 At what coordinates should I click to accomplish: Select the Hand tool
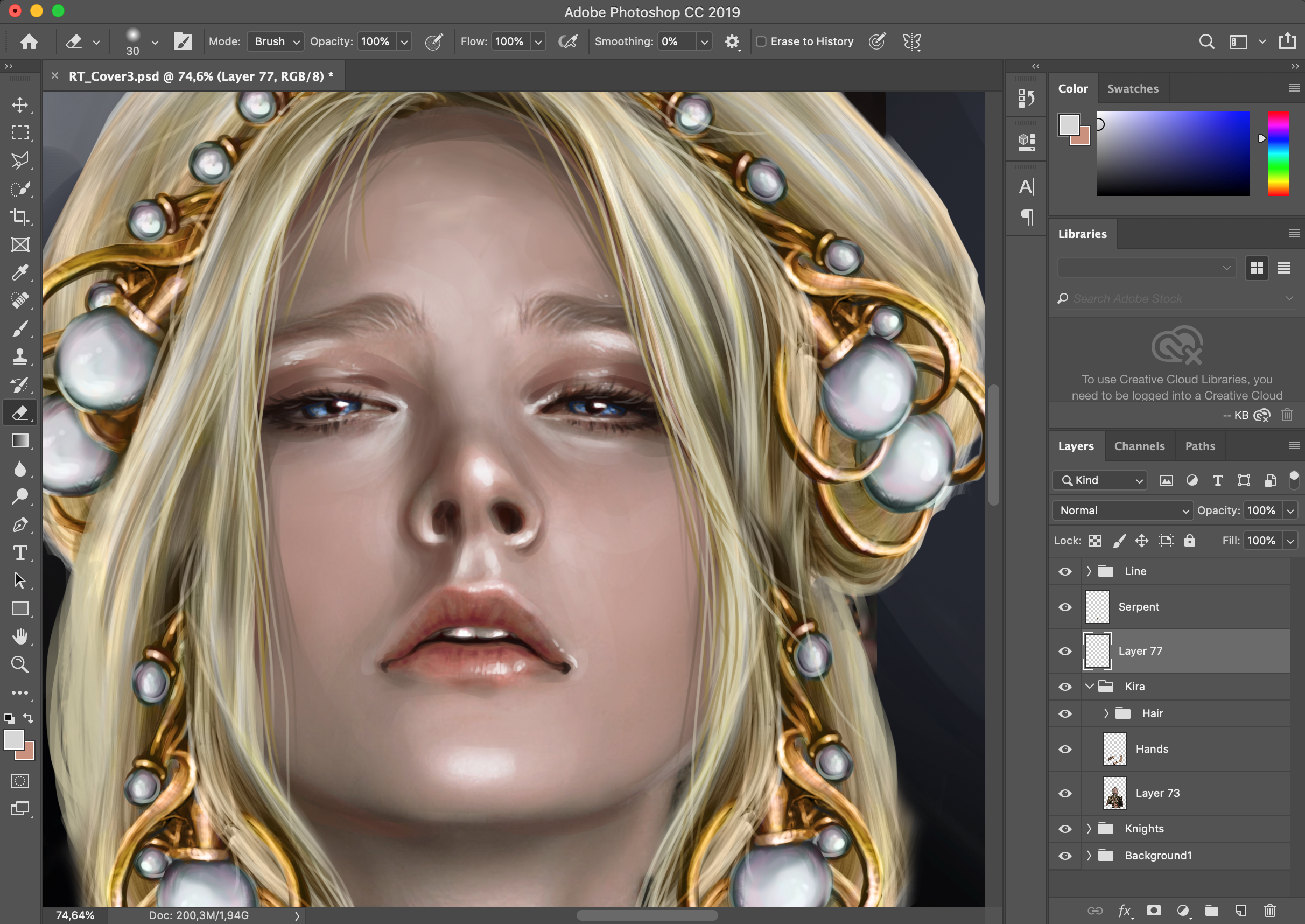click(x=20, y=636)
